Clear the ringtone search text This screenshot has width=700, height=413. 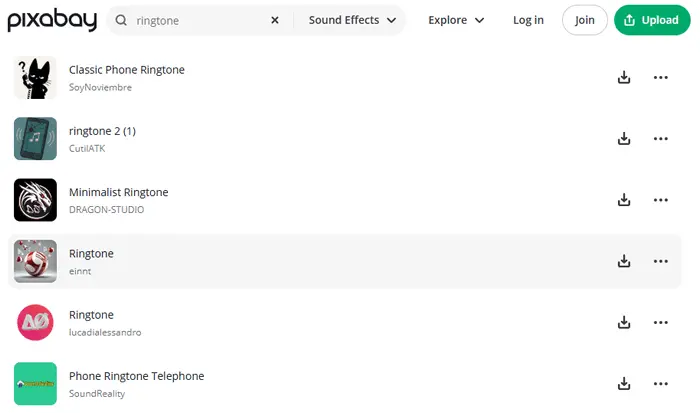(x=275, y=20)
